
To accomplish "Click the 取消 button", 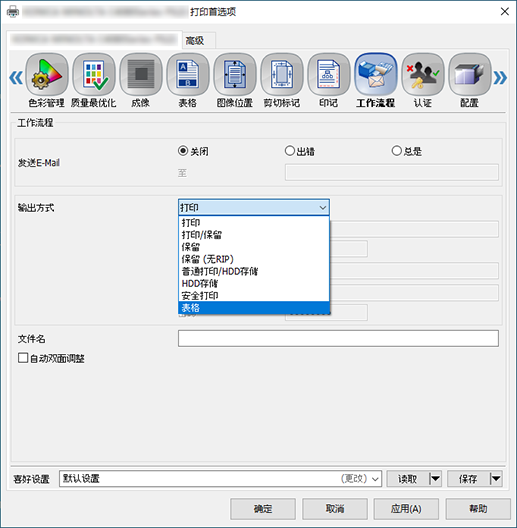I will coord(335,509).
